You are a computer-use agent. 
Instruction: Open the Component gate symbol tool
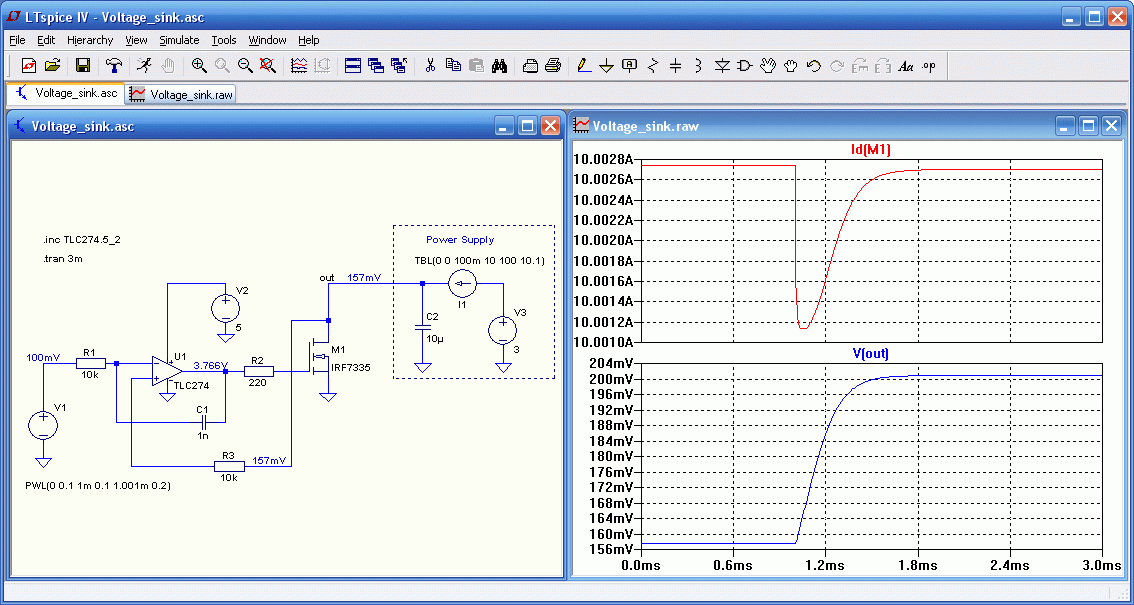coord(744,66)
